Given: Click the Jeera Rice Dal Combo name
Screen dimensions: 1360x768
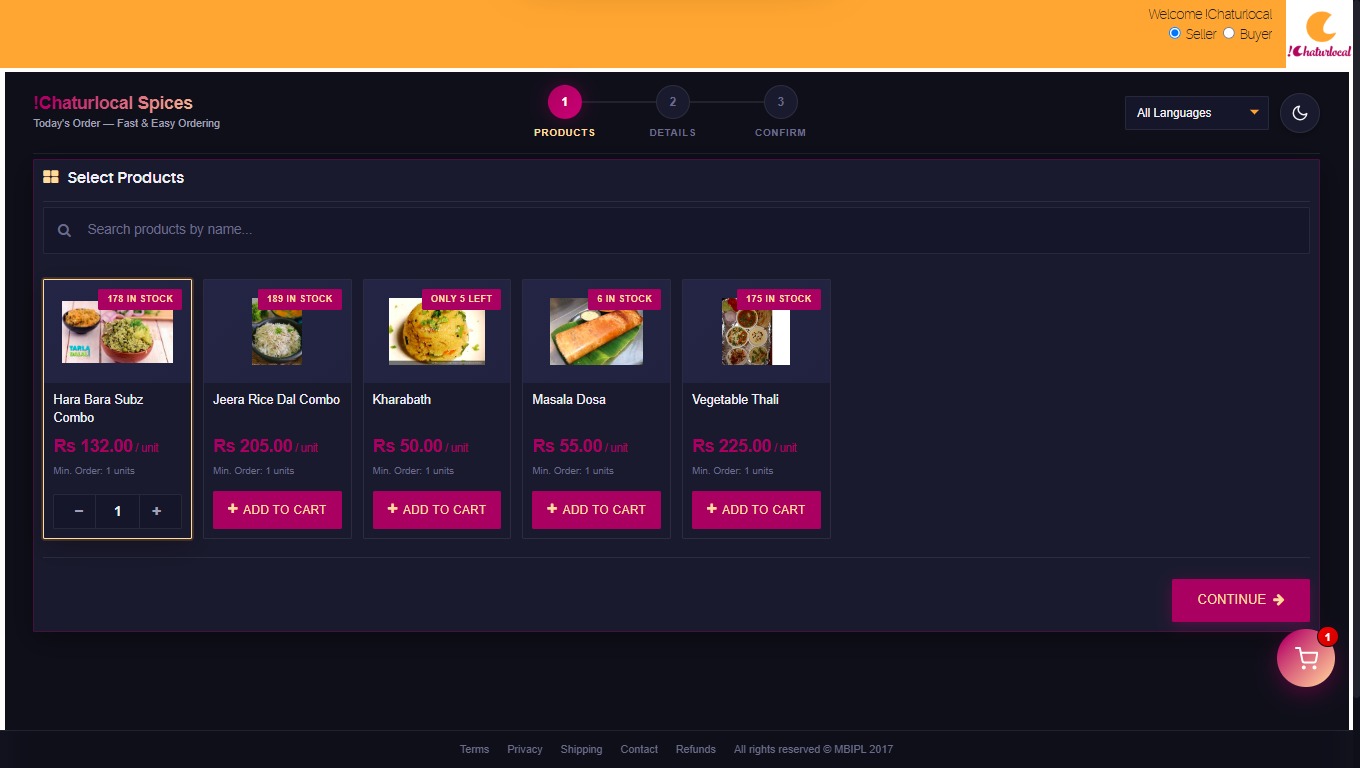Looking at the screenshot, I should coord(277,399).
